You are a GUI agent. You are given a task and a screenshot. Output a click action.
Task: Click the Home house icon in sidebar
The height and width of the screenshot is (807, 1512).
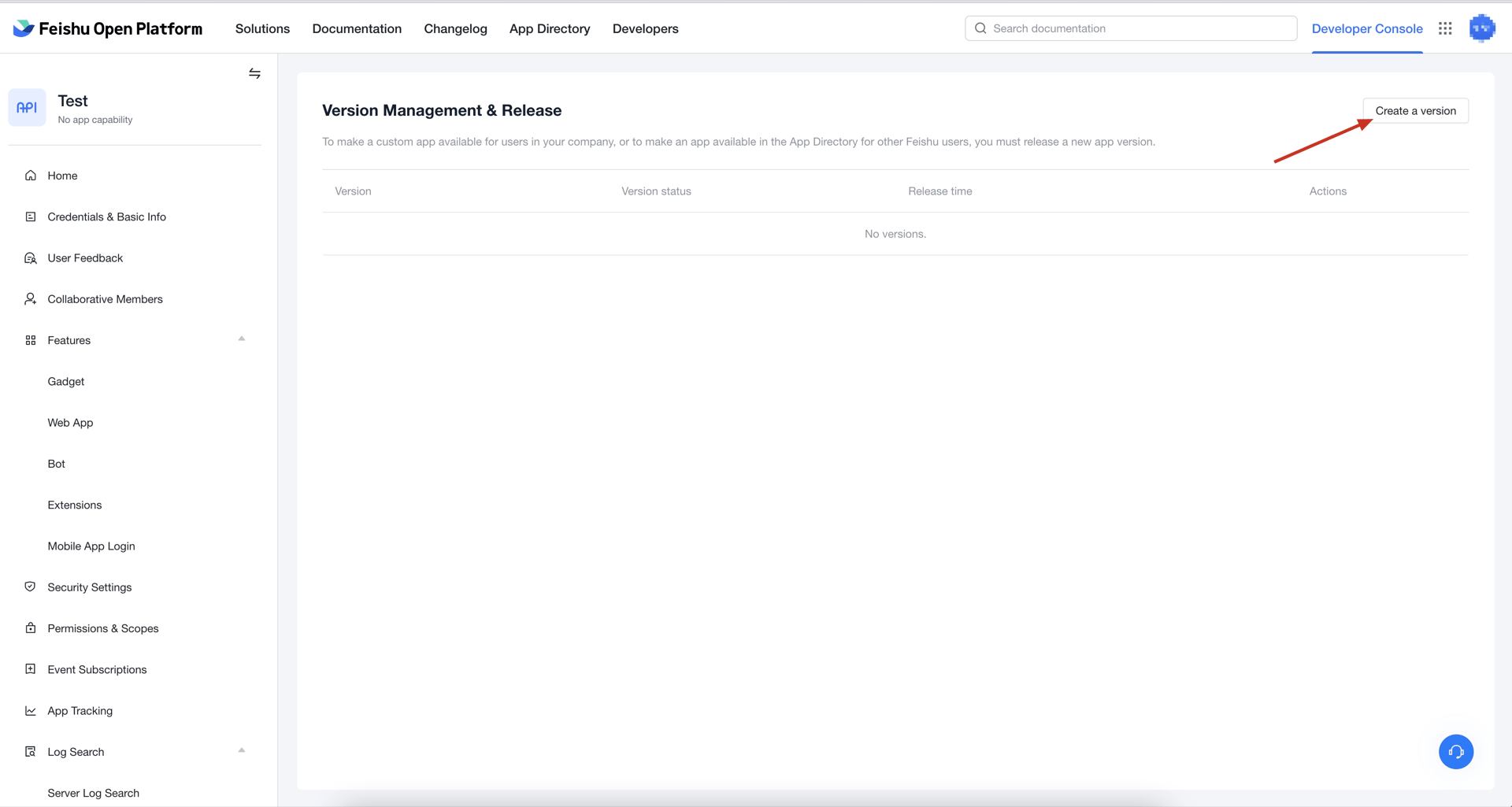pyautogui.click(x=31, y=176)
